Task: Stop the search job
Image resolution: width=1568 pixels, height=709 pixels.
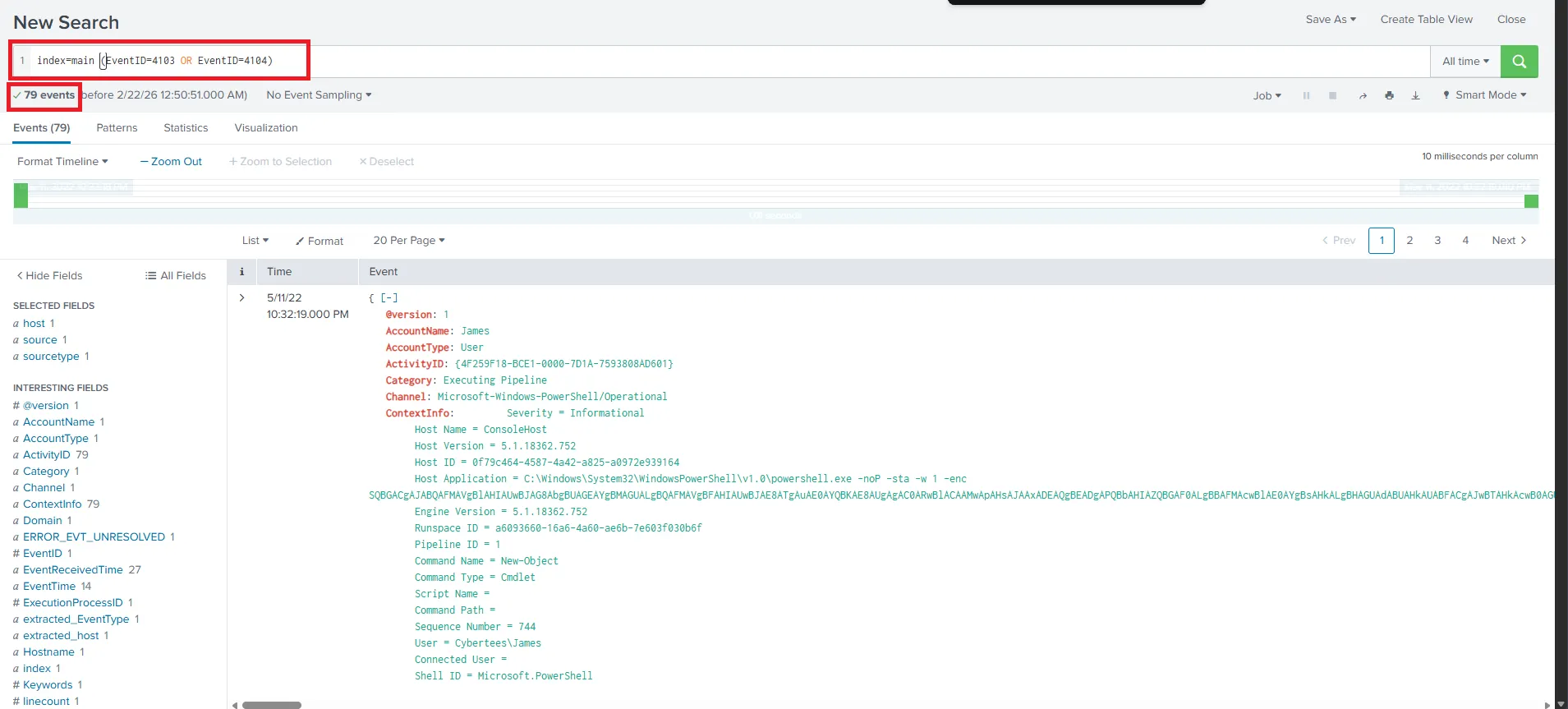Action: tap(1332, 95)
